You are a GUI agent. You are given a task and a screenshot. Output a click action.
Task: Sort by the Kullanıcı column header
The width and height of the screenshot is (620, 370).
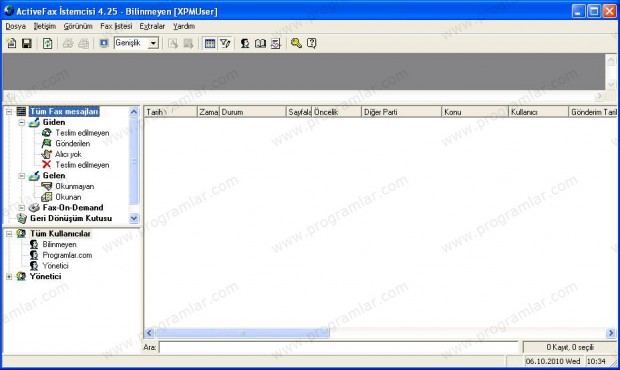(x=539, y=112)
